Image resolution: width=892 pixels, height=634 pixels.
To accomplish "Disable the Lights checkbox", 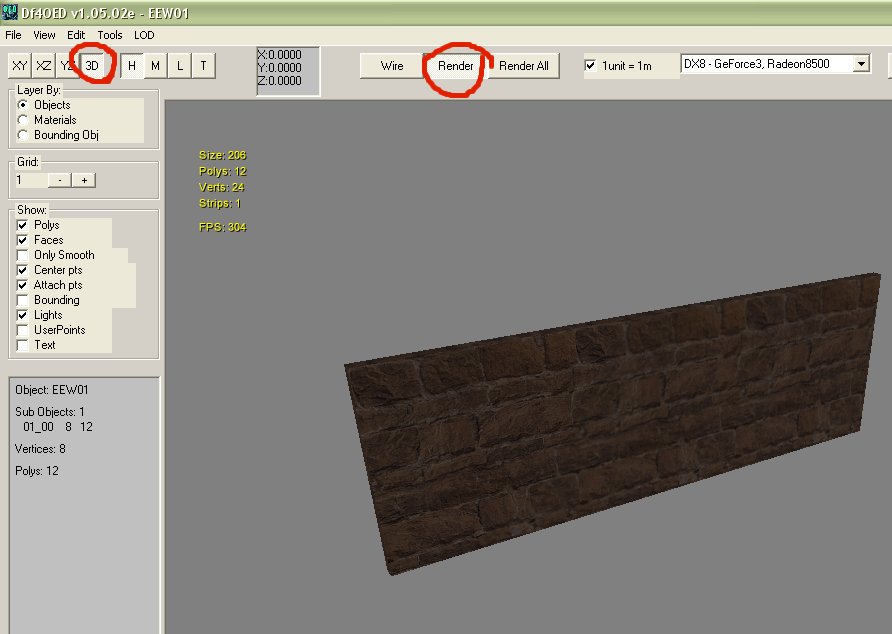I will coord(23,315).
